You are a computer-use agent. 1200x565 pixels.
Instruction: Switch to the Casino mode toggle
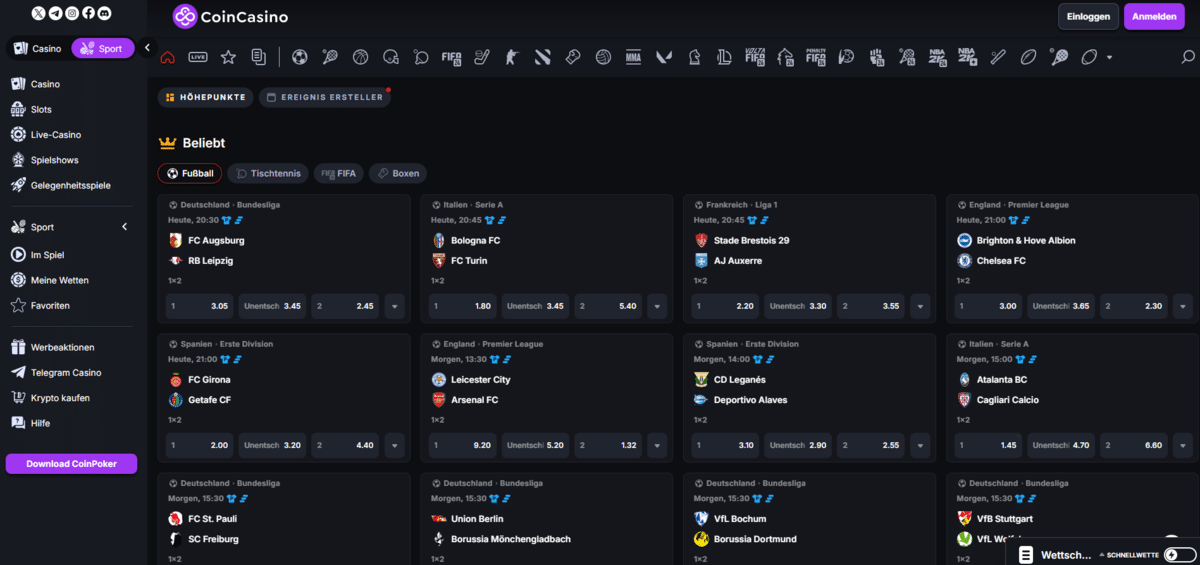38,48
